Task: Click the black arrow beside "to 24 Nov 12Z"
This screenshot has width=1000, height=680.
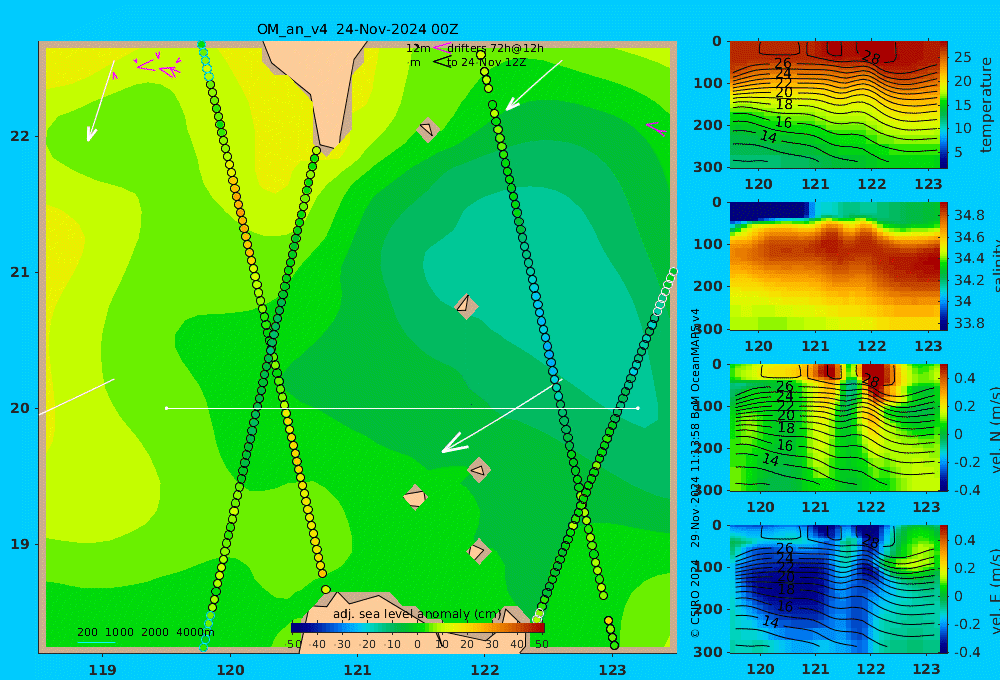Action: pyautogui.click(x=441, y=62)
